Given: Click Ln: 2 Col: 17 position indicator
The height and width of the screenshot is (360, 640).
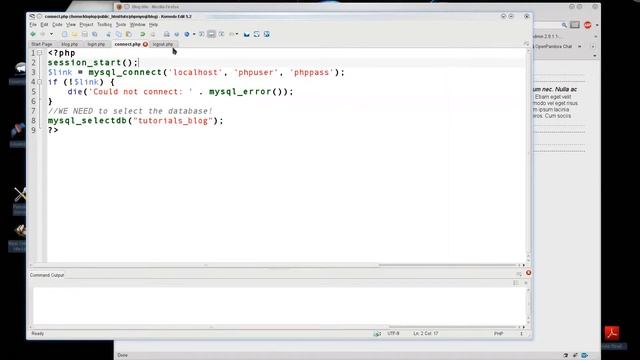Looking at the screenshot, I should point(426,333).
